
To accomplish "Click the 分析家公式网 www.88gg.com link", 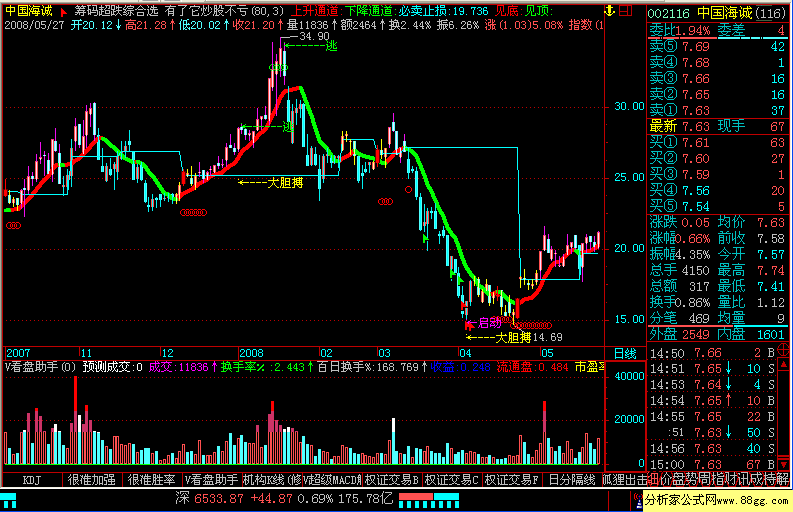I will click(x=717, y=500).
